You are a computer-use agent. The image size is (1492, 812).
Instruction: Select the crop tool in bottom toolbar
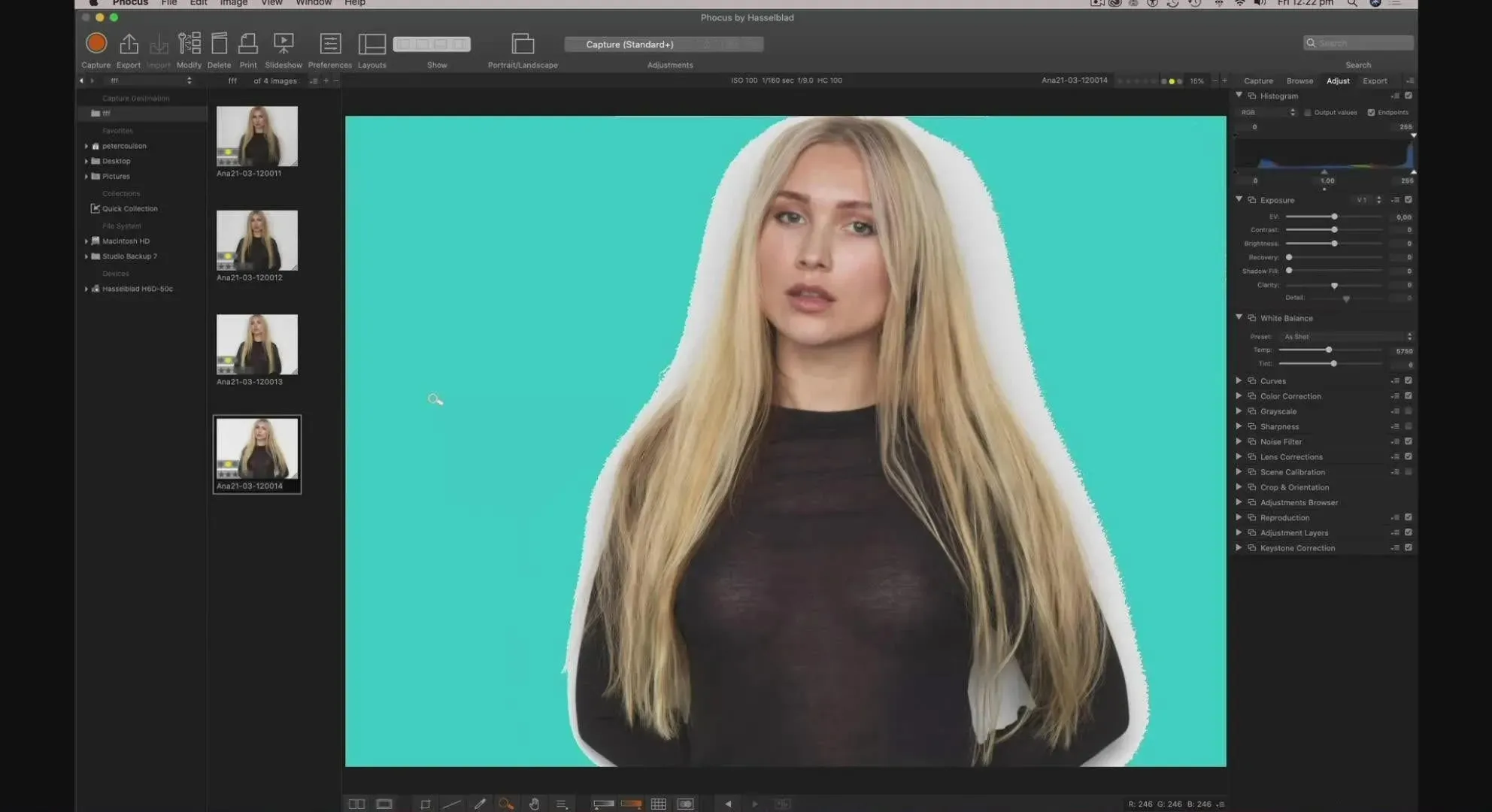coord(425,804)
